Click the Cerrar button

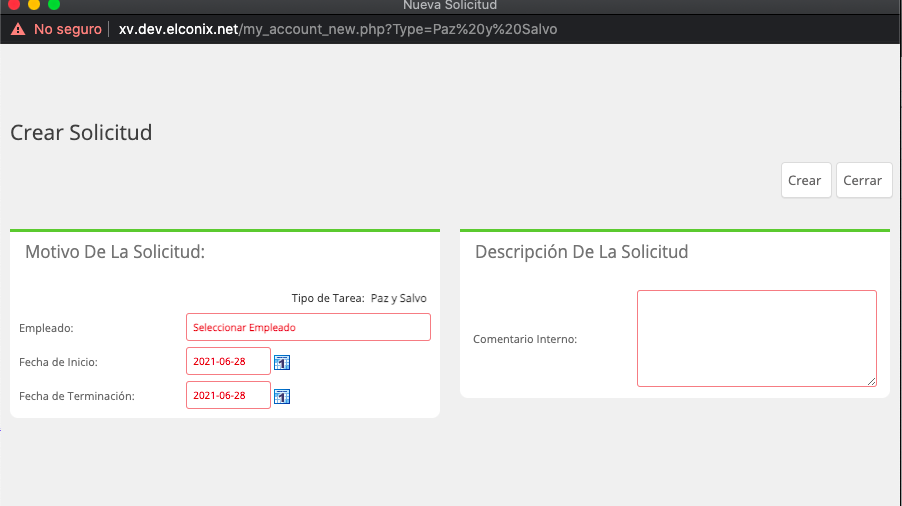click(x=864, y=180)
